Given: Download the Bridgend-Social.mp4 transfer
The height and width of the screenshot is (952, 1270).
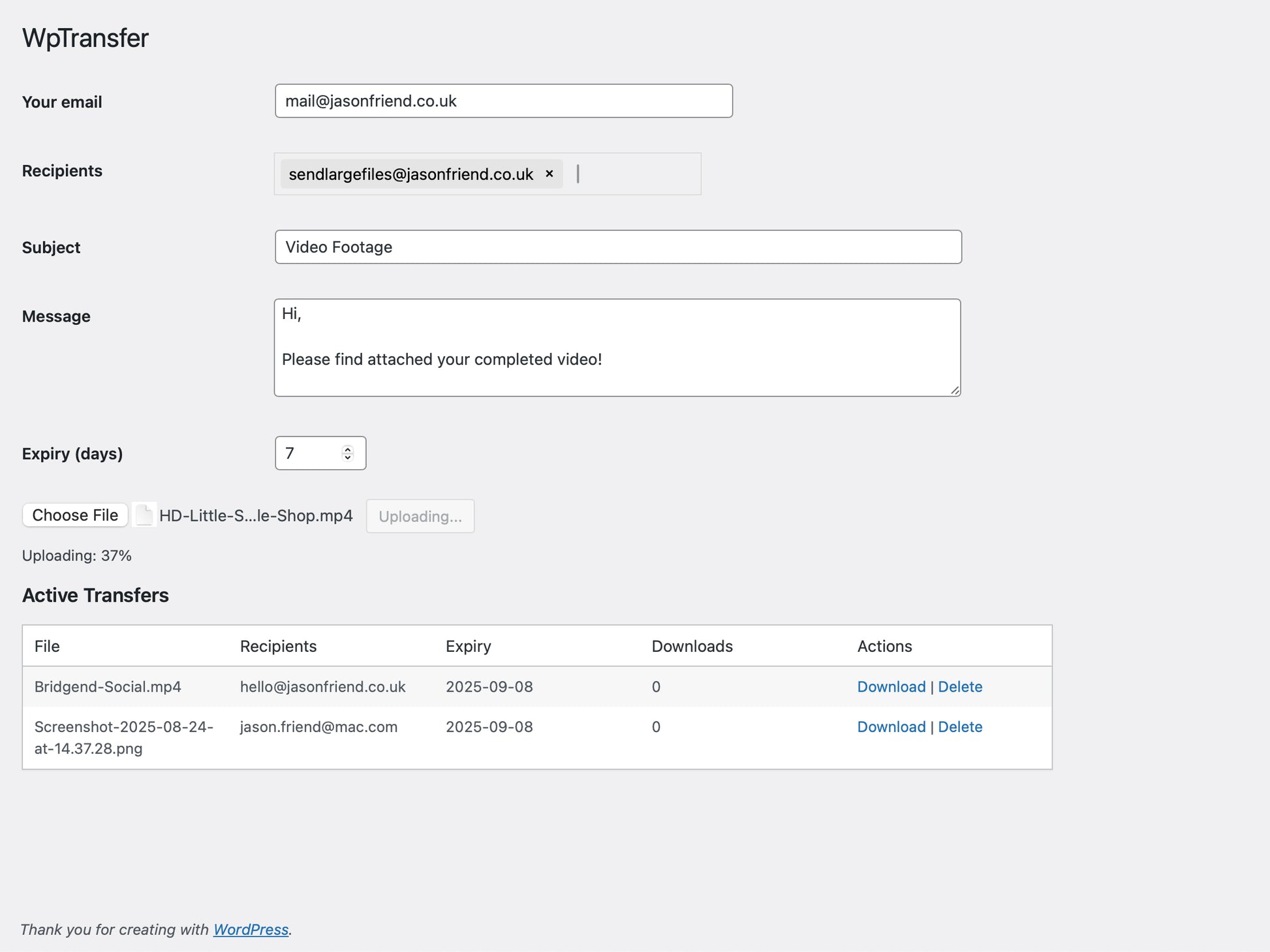Looking at the screenshot, I should 891,687.
